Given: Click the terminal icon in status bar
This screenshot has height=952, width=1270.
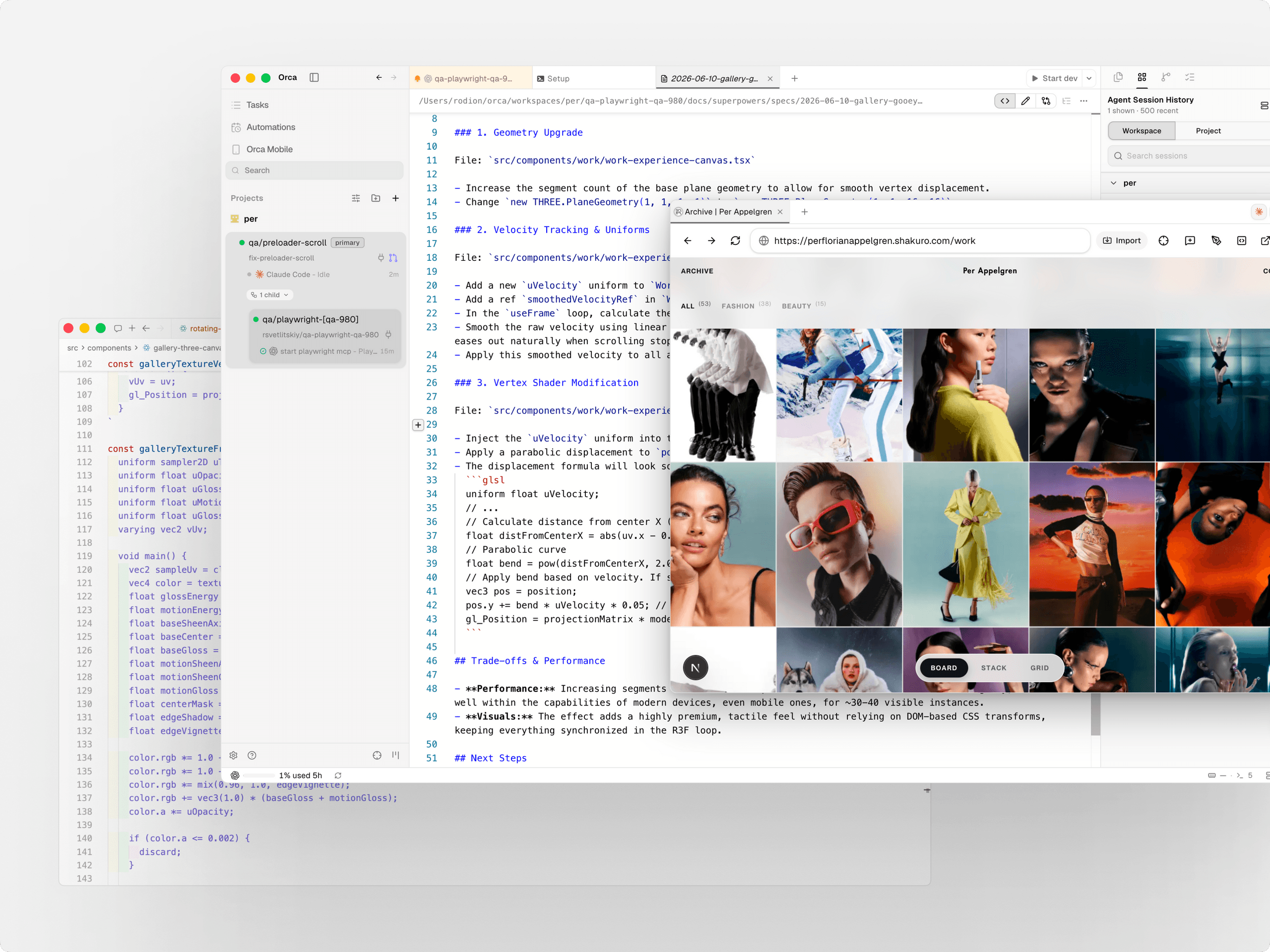Looking at the screenshot, I should [x=1240, y=775].
